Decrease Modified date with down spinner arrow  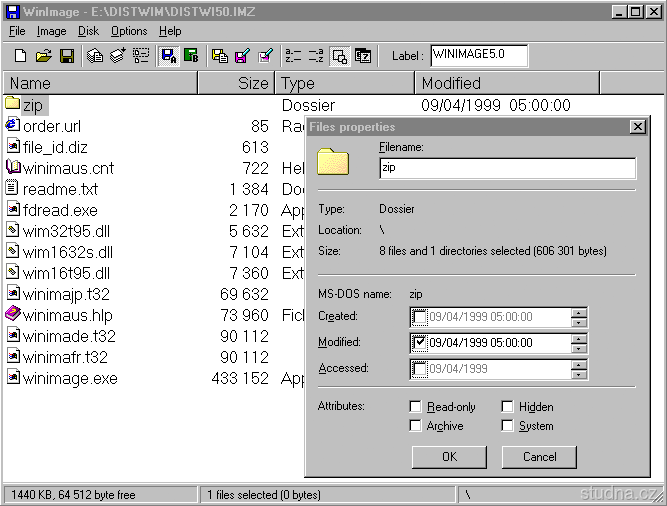click(x=579, y=348)
